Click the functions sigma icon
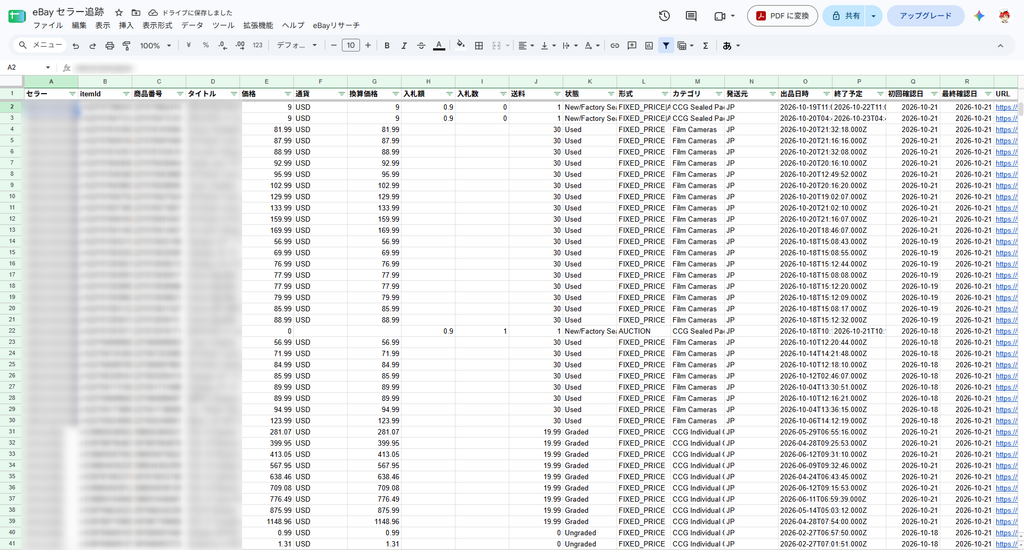Viewport: 1024px width, 550px height. [705, 46]
